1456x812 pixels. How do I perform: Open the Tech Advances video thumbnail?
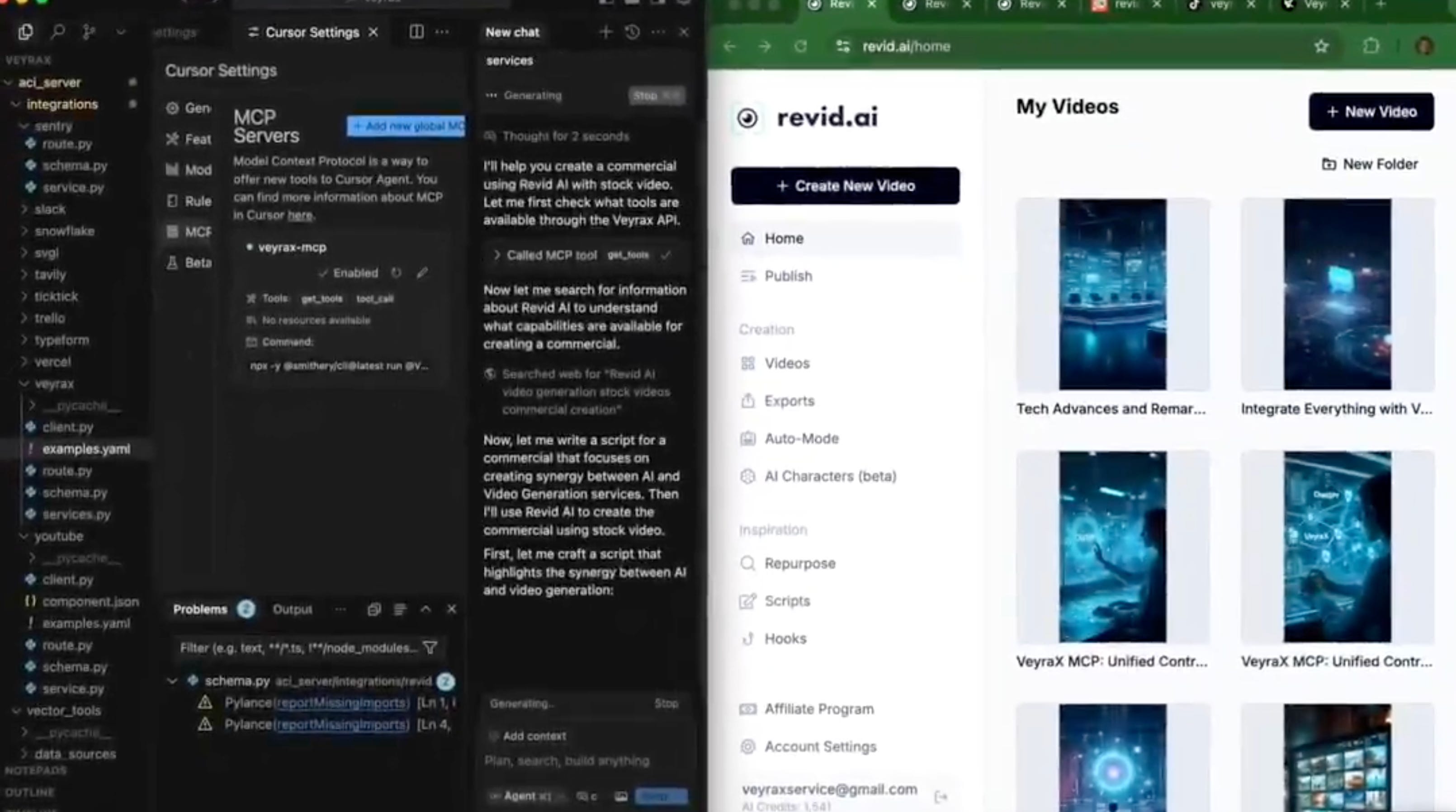coord(1112,294)
